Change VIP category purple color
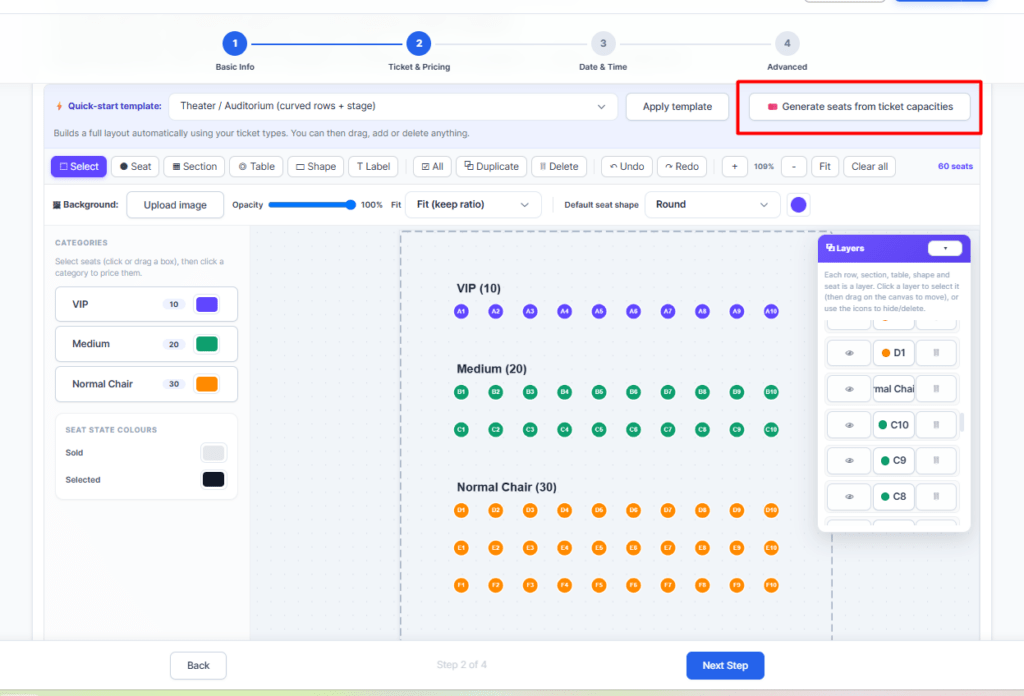Screen dimensions: 1024x696 point(207,304)
